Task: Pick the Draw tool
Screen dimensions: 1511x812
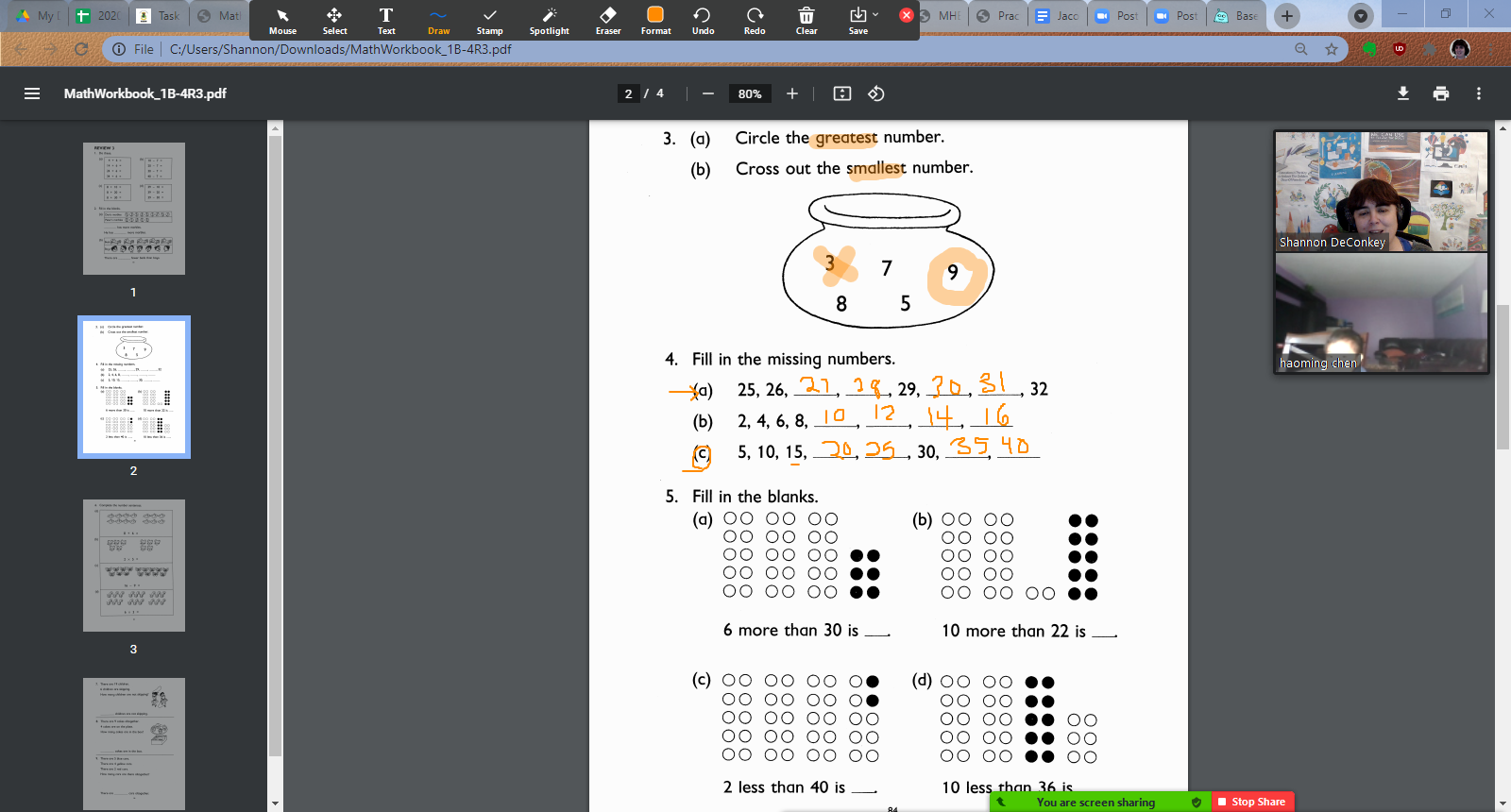Action: [438, 21]
